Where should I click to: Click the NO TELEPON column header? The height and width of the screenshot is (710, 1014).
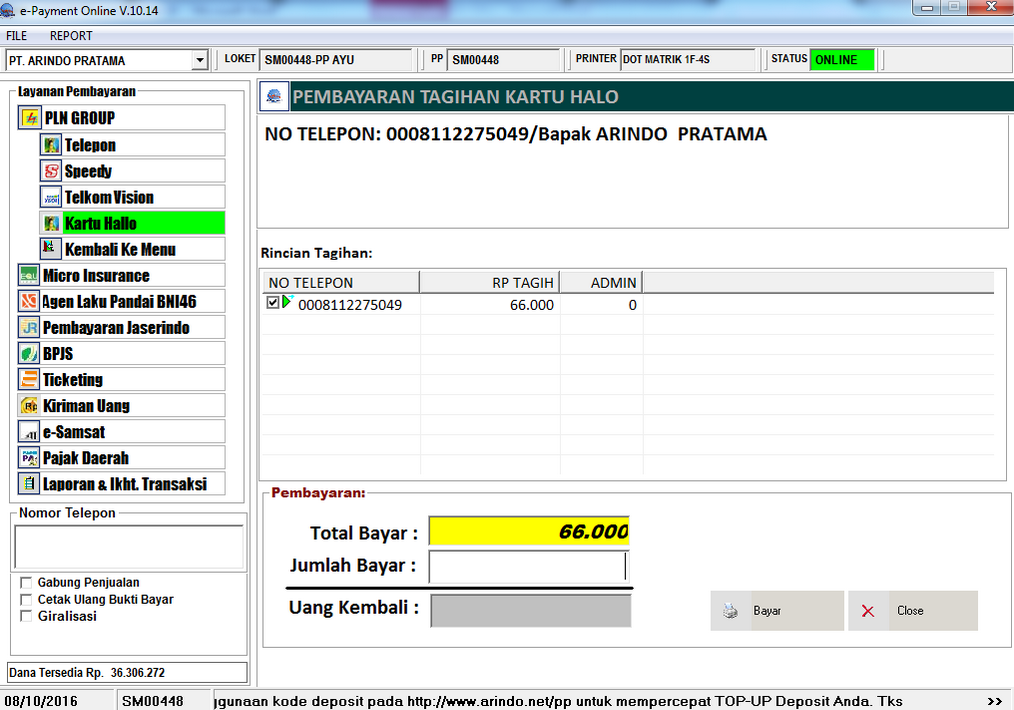point(341,283)
